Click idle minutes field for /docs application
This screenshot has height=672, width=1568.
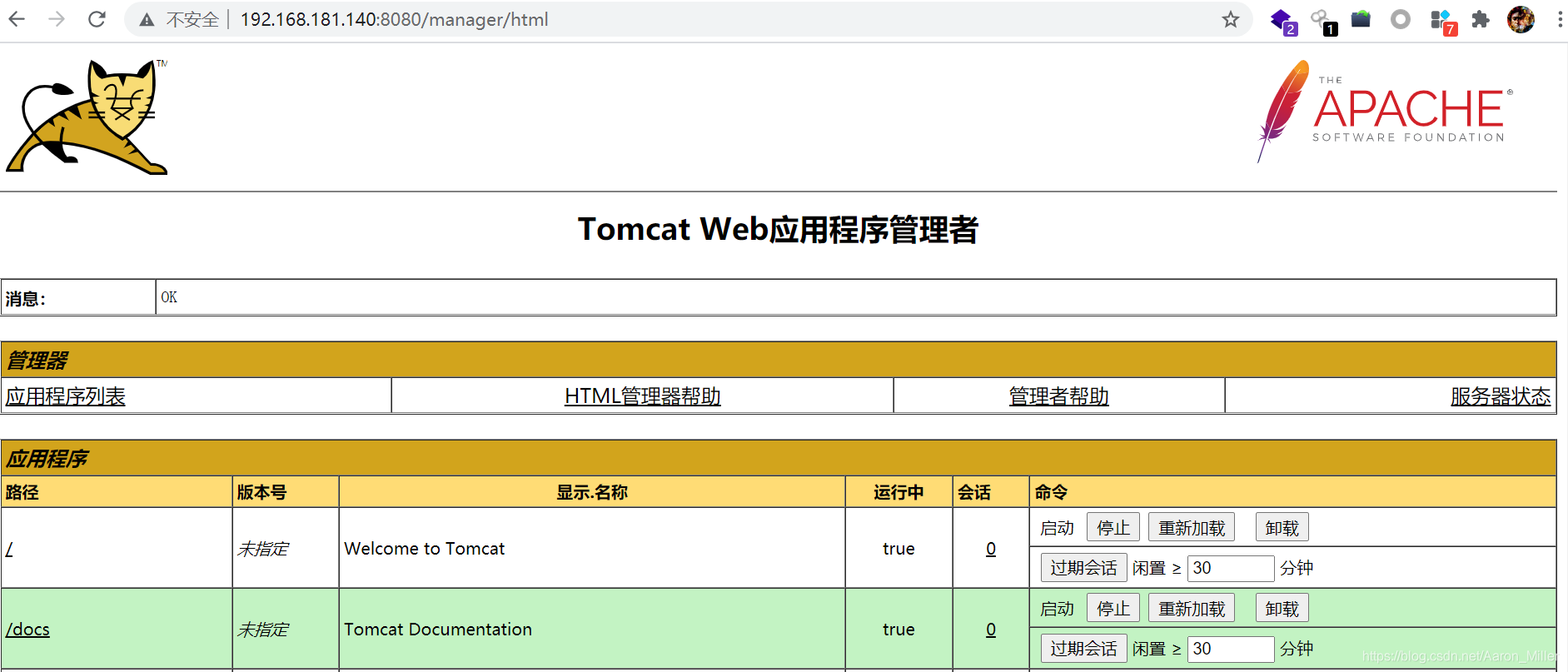click(x=1231, y=649)
